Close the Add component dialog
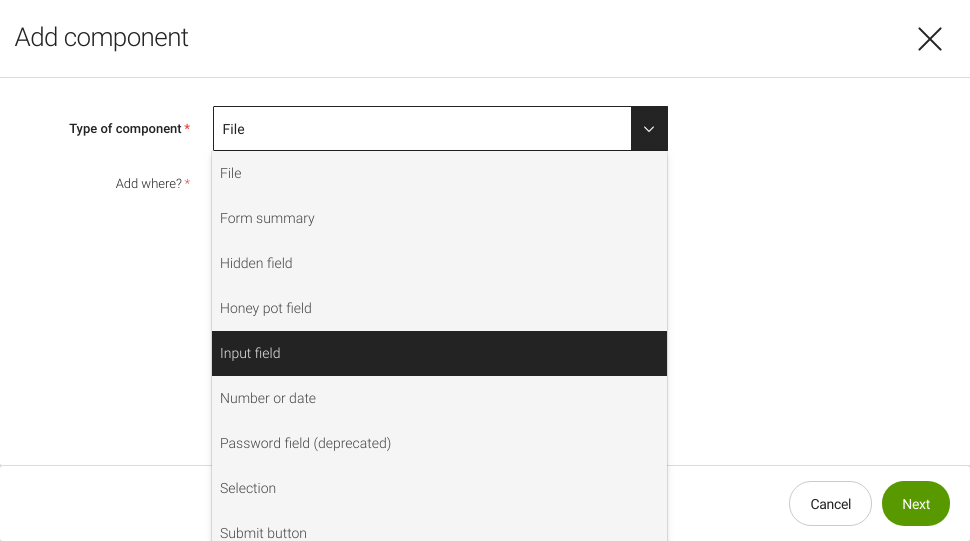 pyautogui.click(x=929, y=39)
